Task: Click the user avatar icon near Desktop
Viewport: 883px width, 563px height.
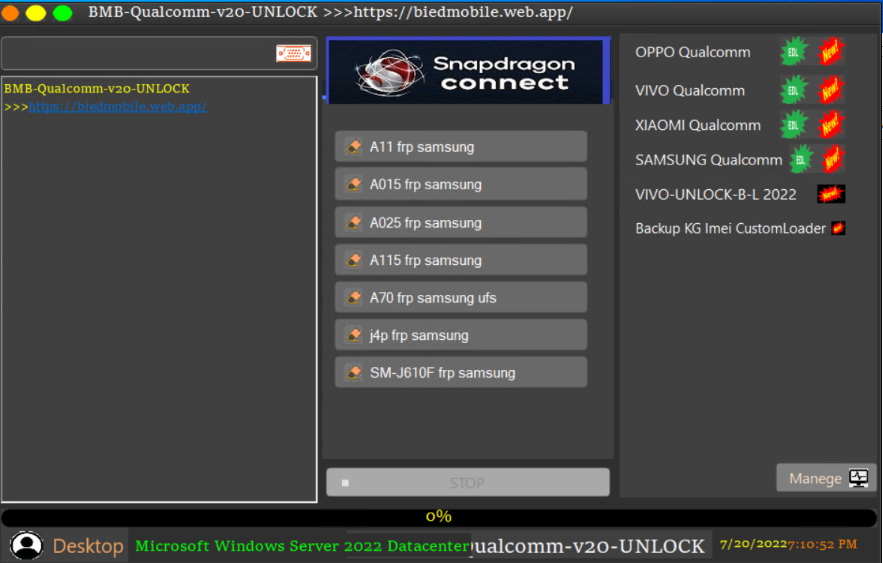Action: click(26, 545)
